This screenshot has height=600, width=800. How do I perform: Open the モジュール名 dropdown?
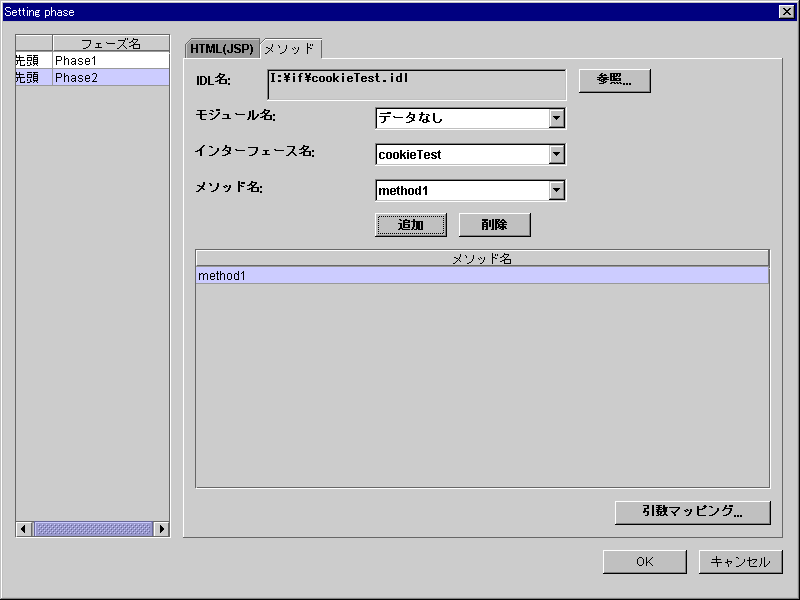point(558,118)
